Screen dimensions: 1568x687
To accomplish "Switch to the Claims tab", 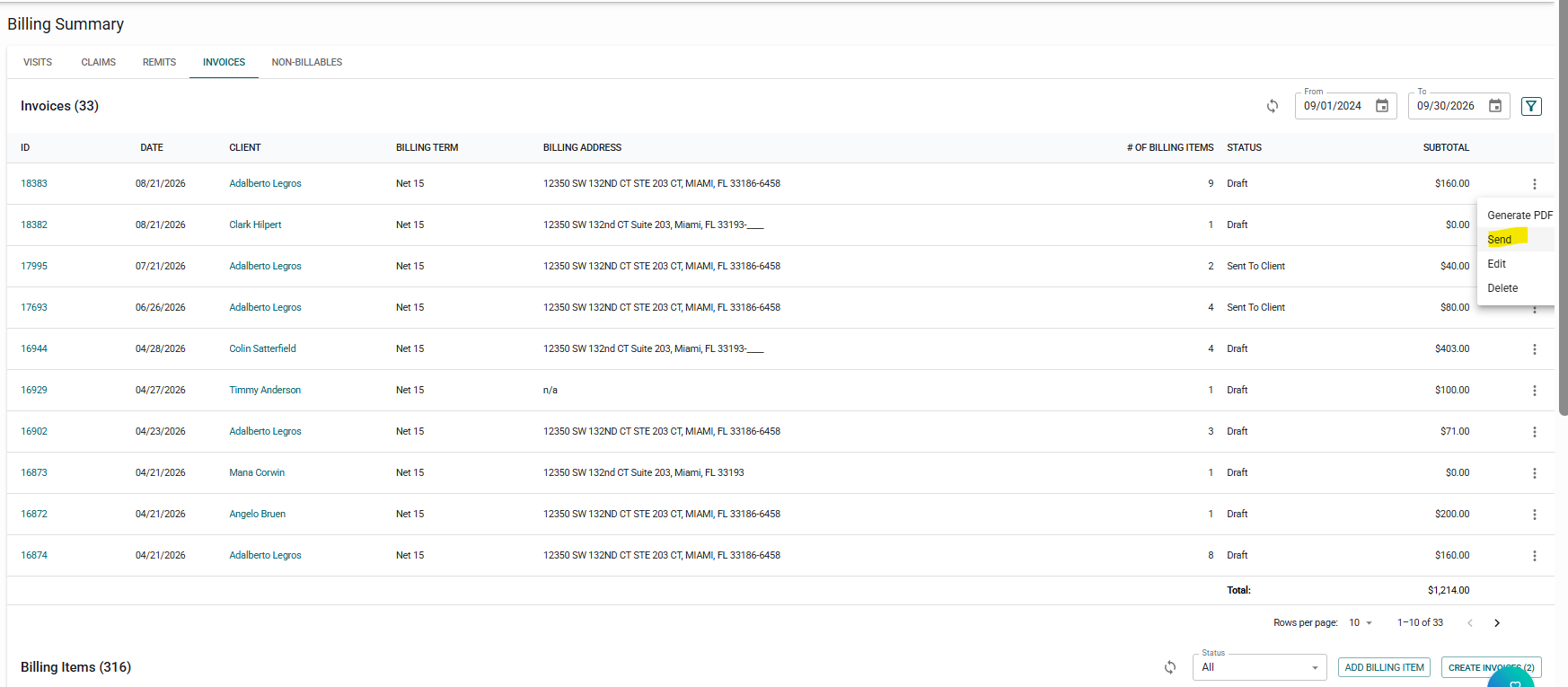I will pos(99,63).
